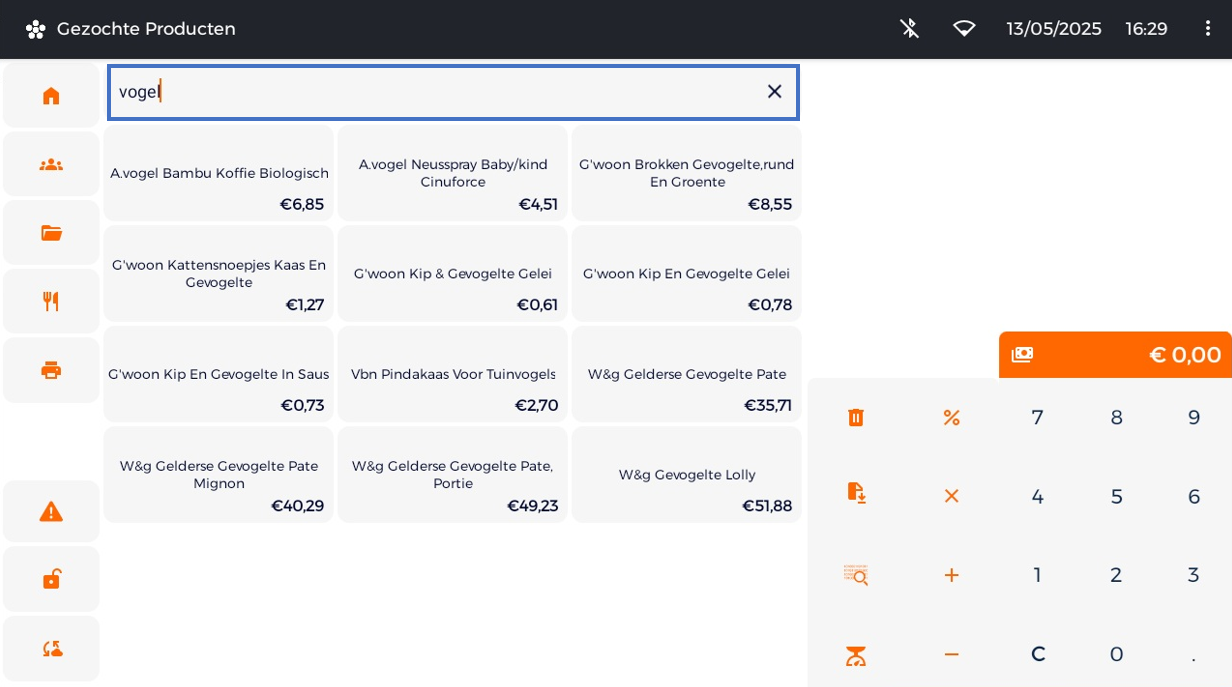Open the barcode search icon
Screen dimensions: 1232x687
point(856,575)
